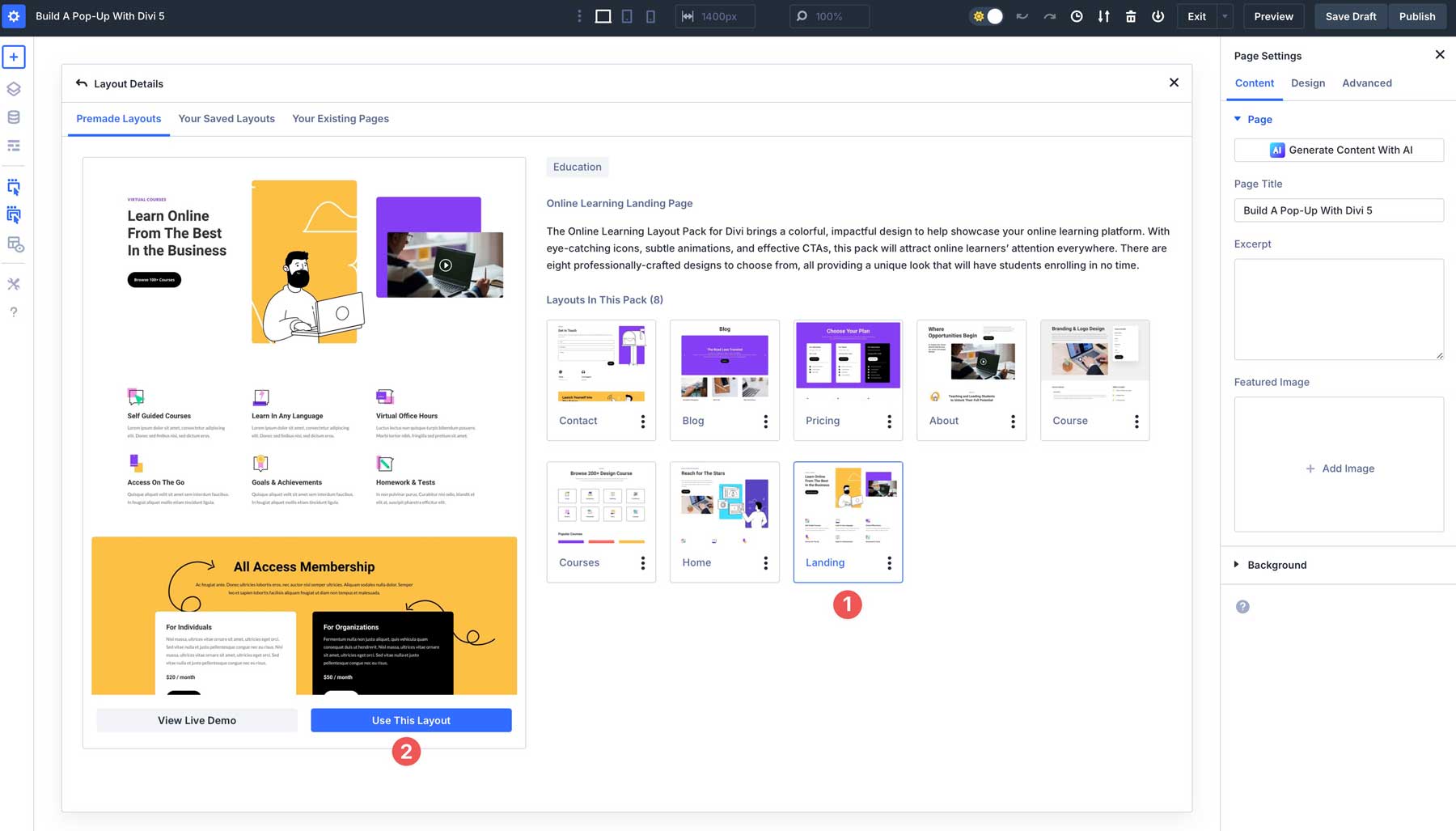Switch to phone preview mode

coord(650,16)
